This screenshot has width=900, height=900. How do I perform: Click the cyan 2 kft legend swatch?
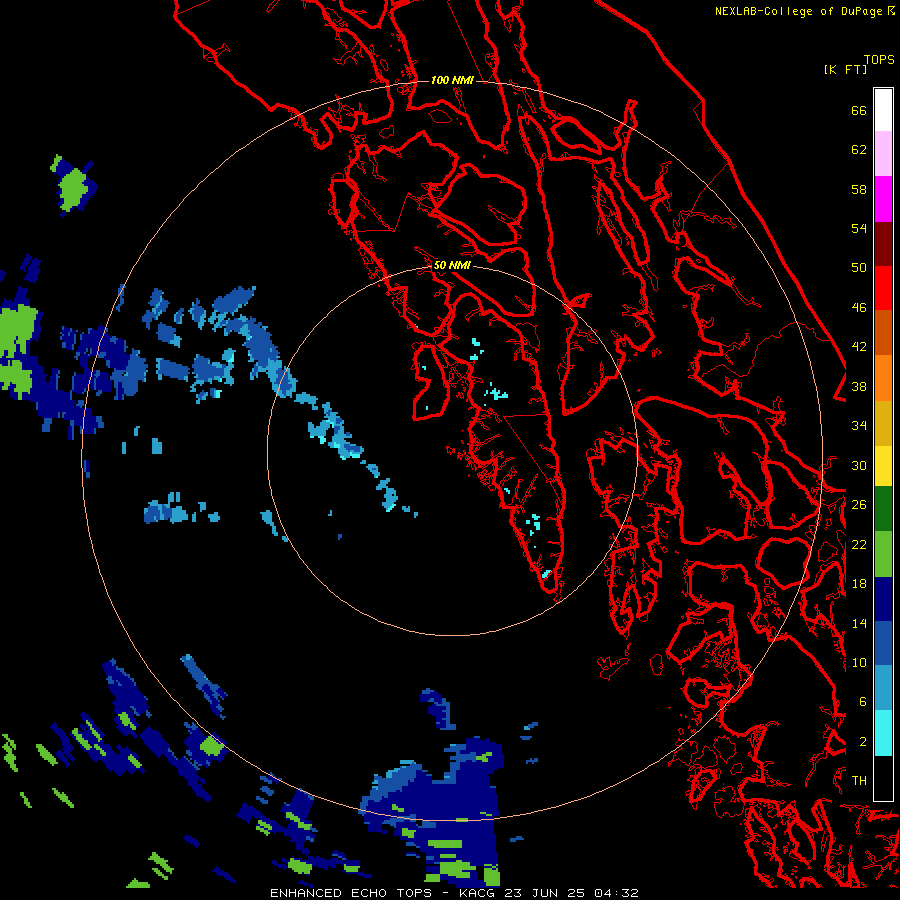pos(883,733)
